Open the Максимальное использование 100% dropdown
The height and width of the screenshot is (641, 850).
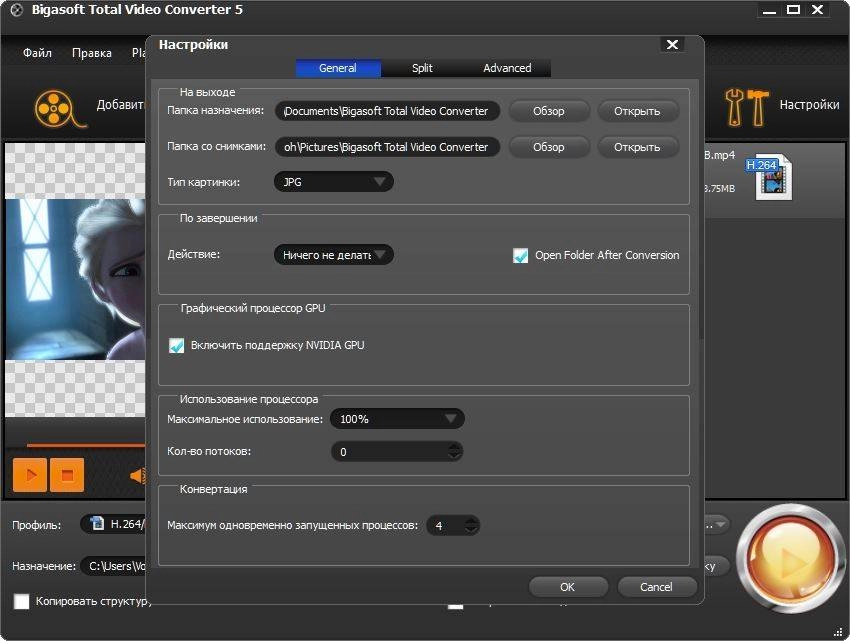[x=397, y=419]
